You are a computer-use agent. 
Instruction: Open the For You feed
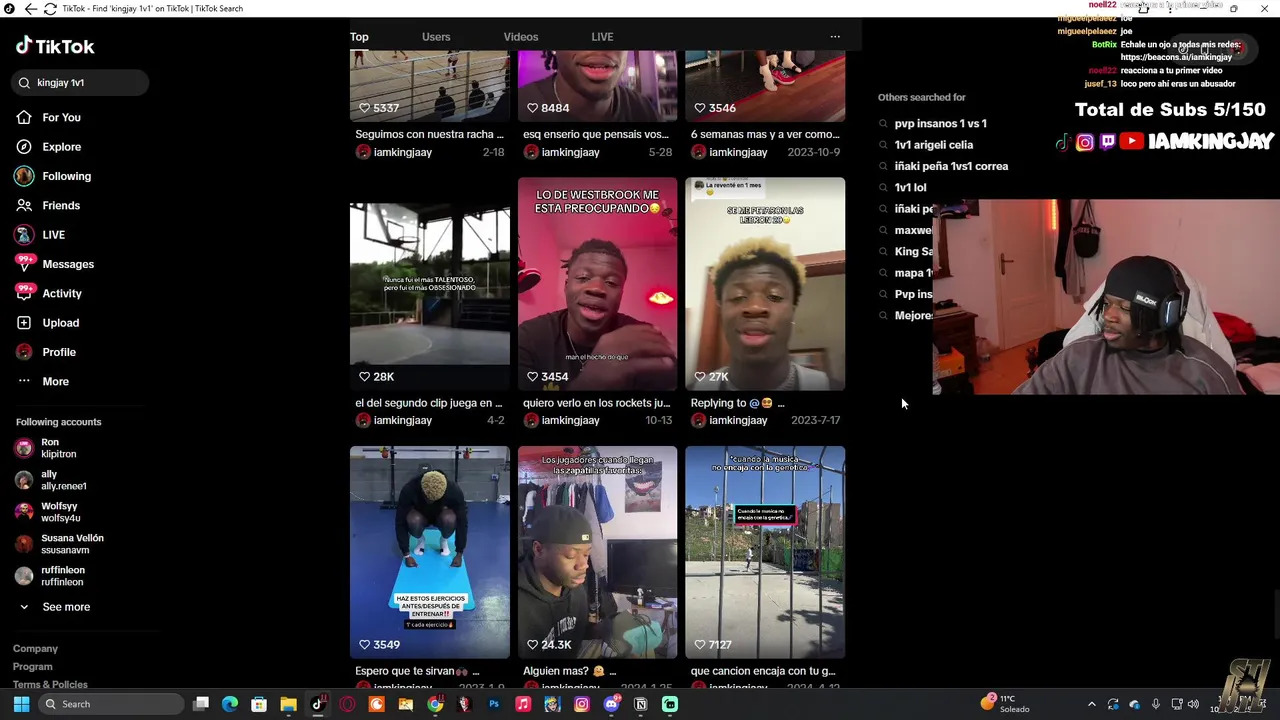tap(48, 117)
